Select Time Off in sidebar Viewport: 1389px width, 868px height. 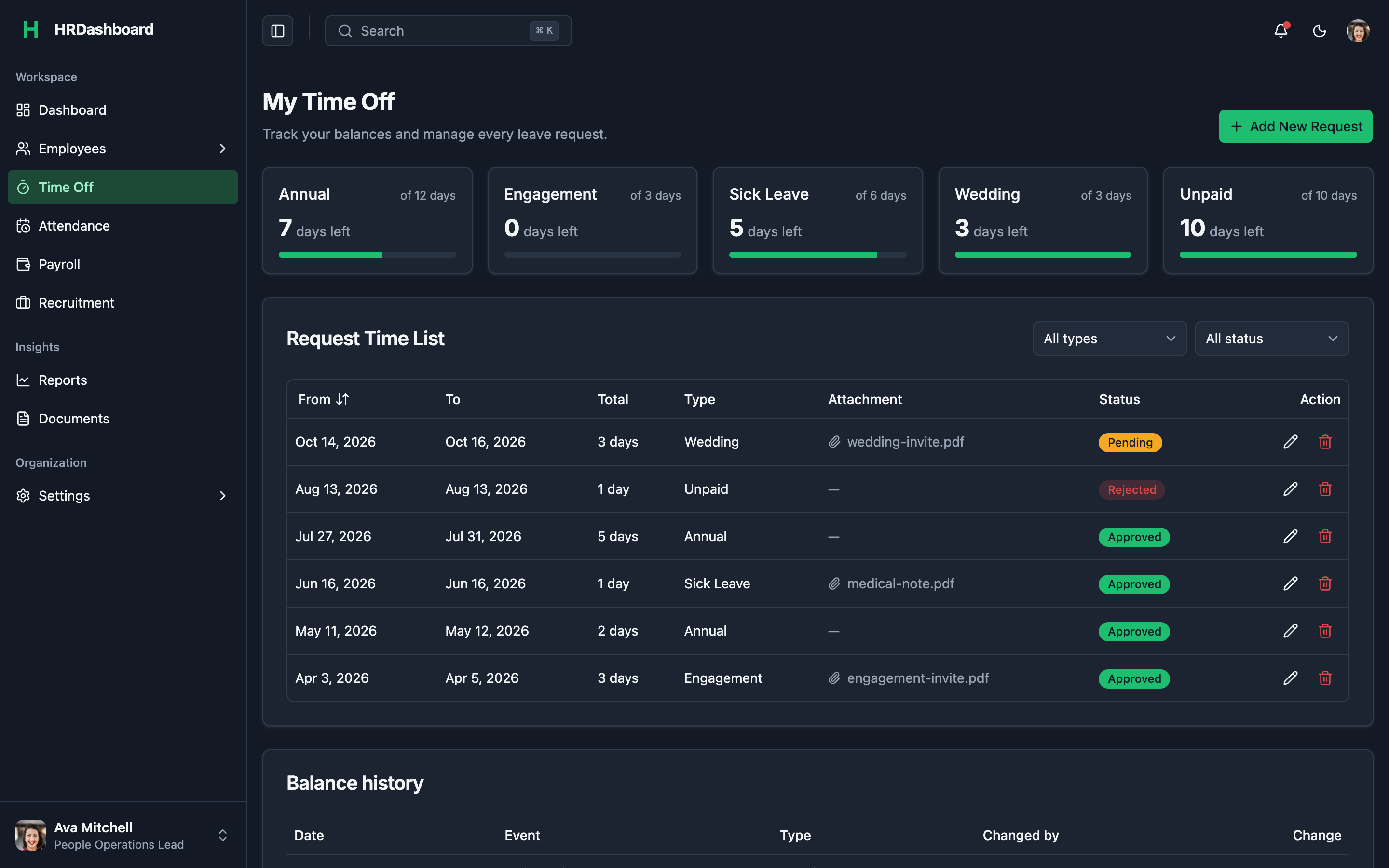click(123, 187)
